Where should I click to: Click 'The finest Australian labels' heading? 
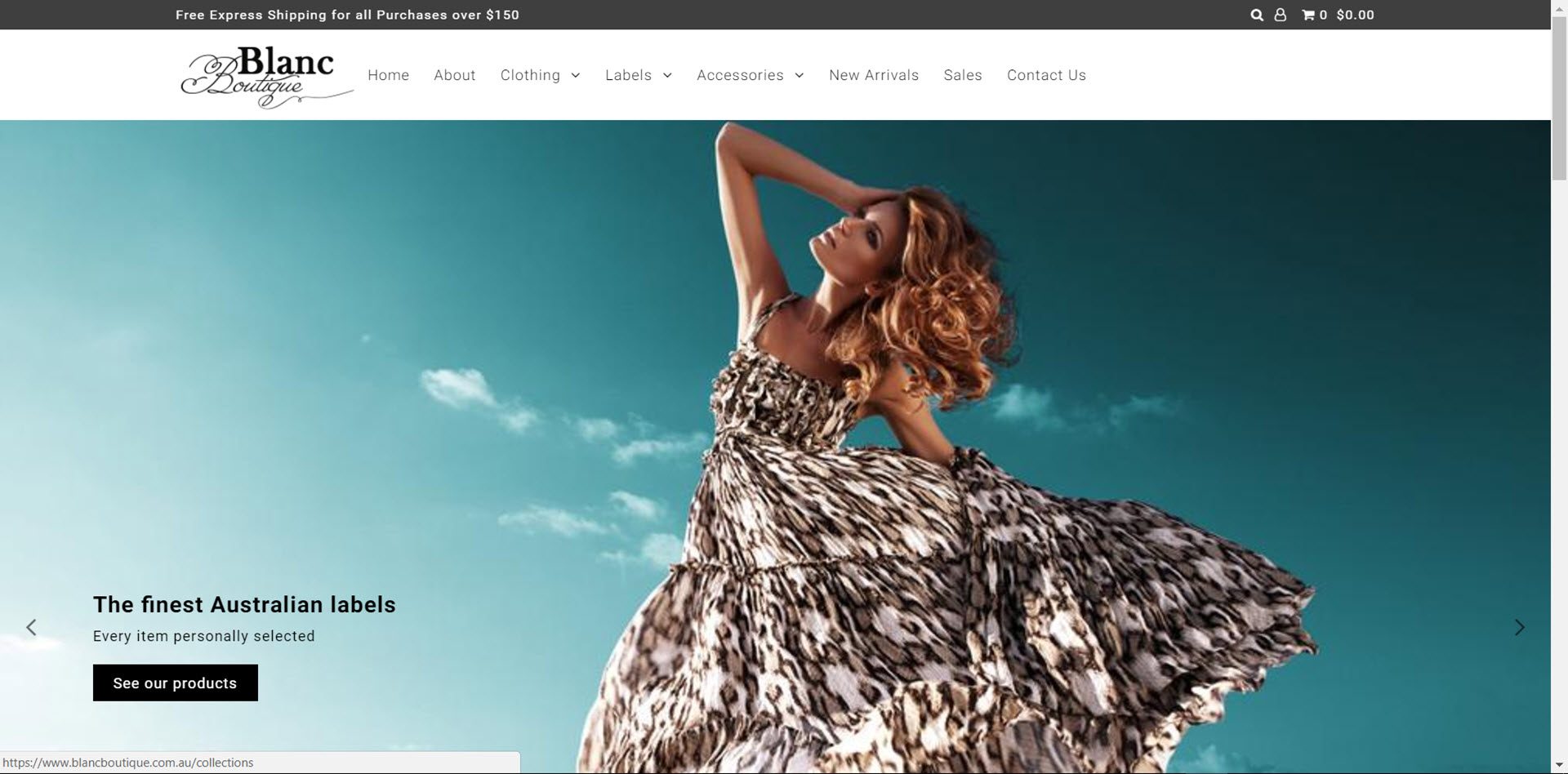(x=244, y=604)
